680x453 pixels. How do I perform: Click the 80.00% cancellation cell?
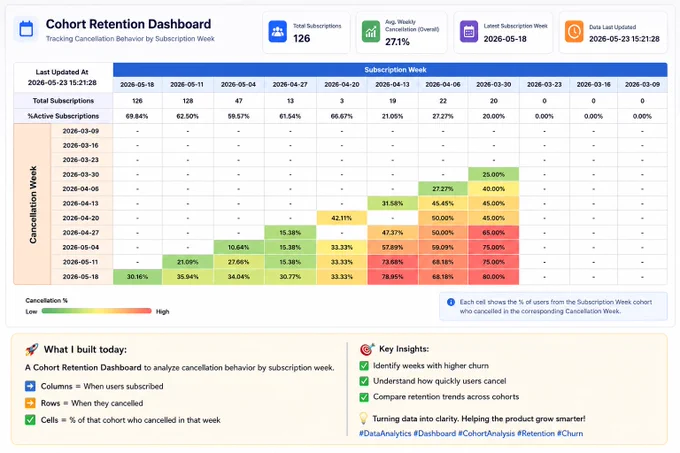tap(494, 277)
